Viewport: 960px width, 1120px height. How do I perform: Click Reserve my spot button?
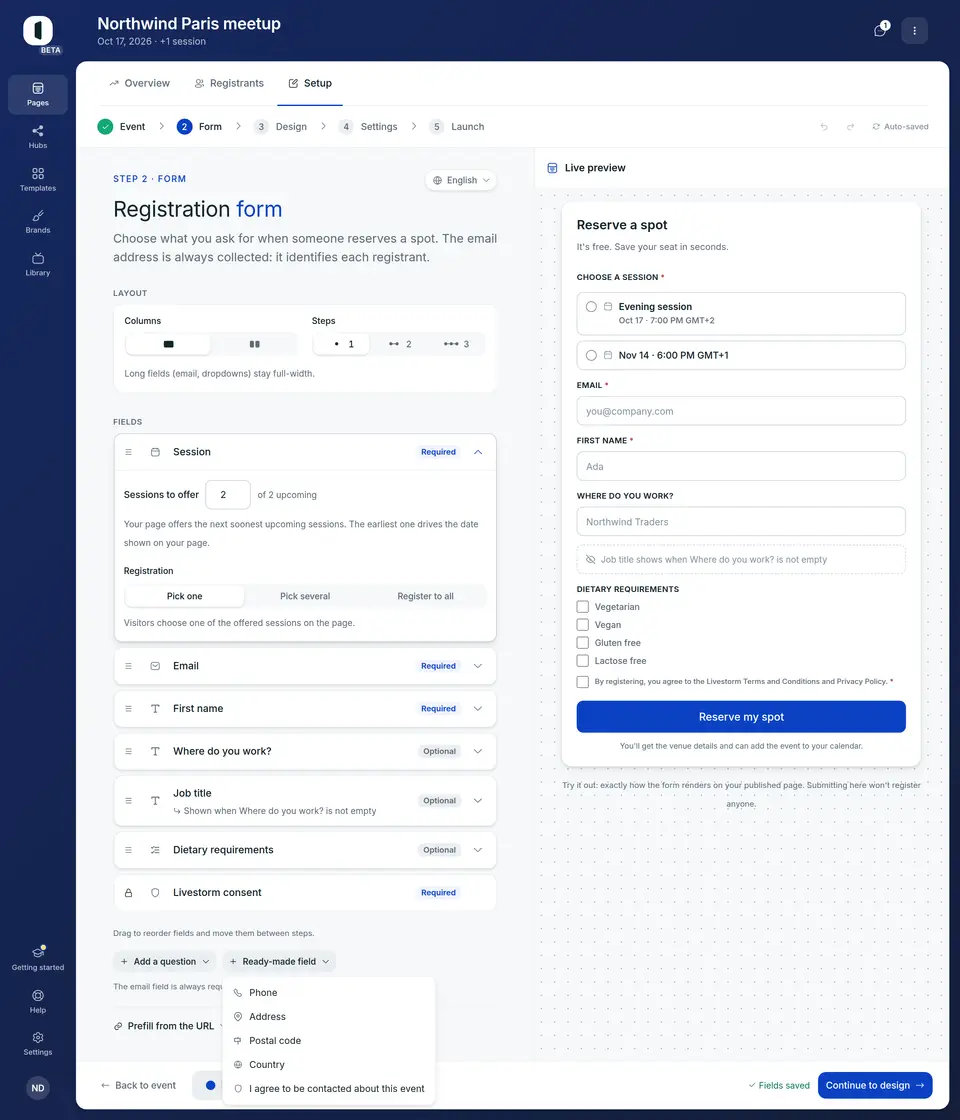point(741,716)
